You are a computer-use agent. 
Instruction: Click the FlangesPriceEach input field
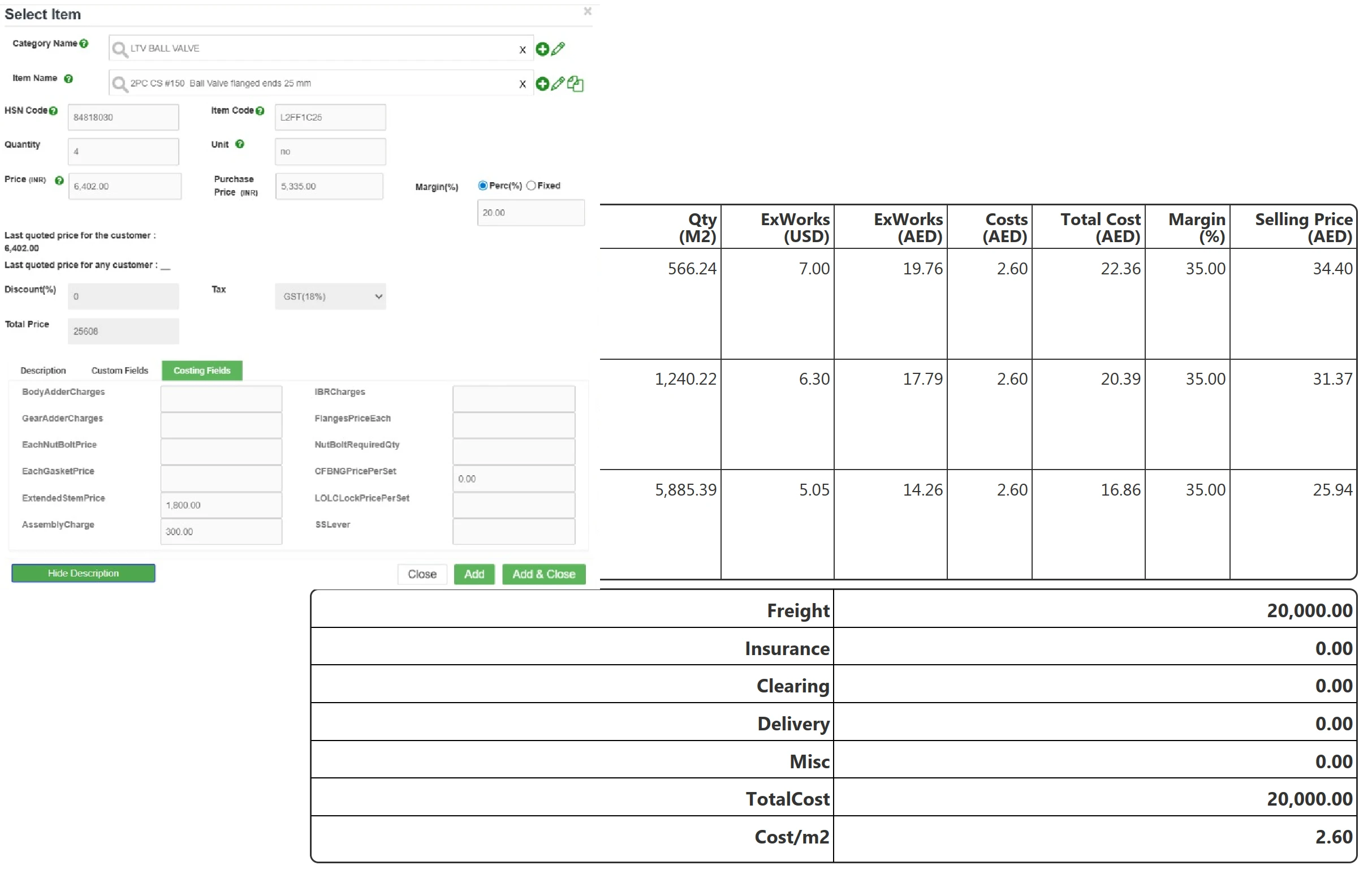point(514,425)
